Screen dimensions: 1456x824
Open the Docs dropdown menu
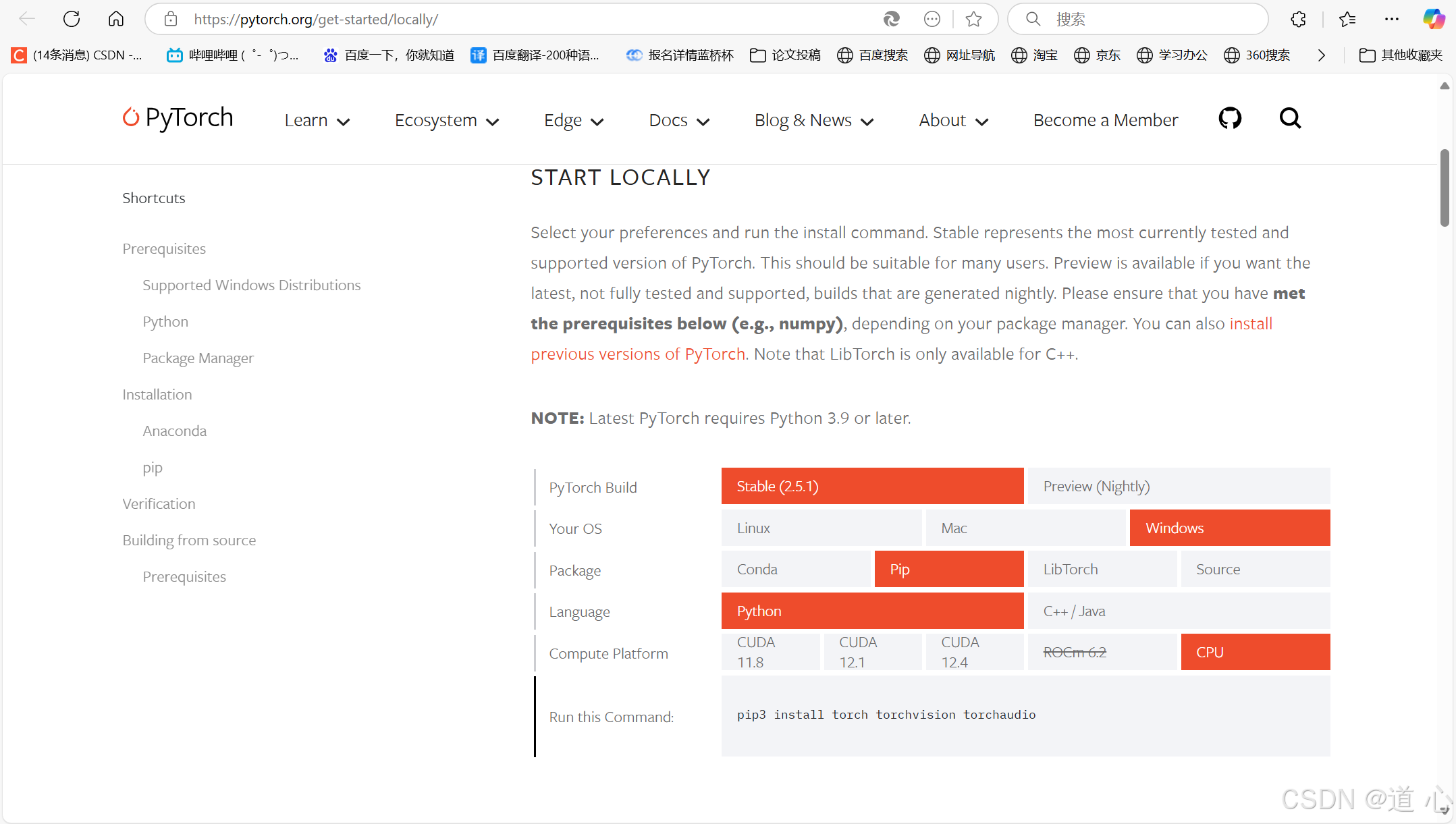tap(679, 120)
